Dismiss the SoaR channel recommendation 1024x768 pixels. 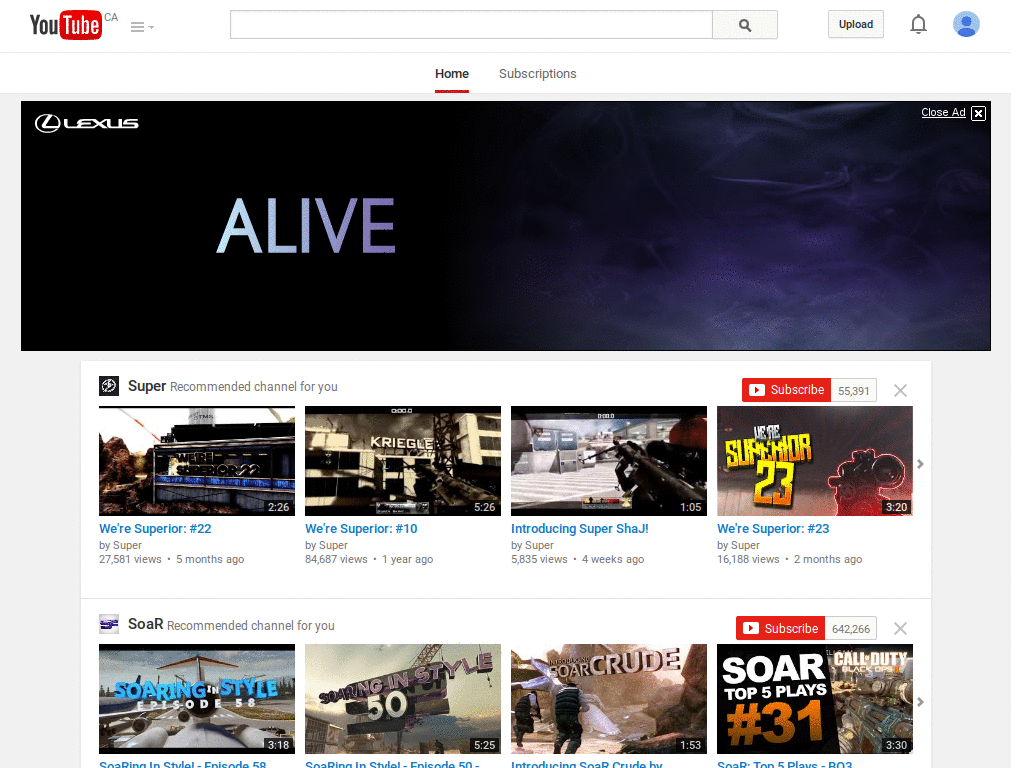pos(900,628)
